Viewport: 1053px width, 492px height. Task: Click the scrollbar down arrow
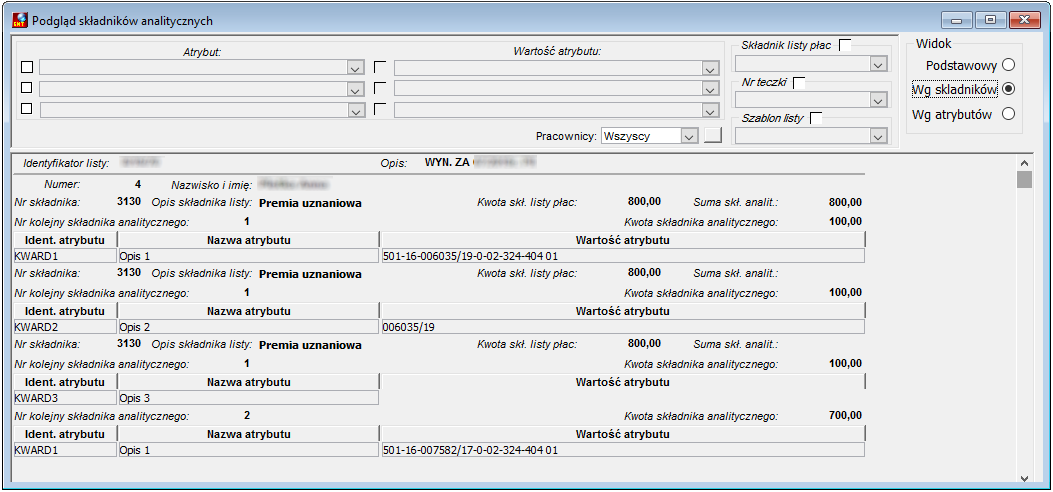coord(1024,478)
